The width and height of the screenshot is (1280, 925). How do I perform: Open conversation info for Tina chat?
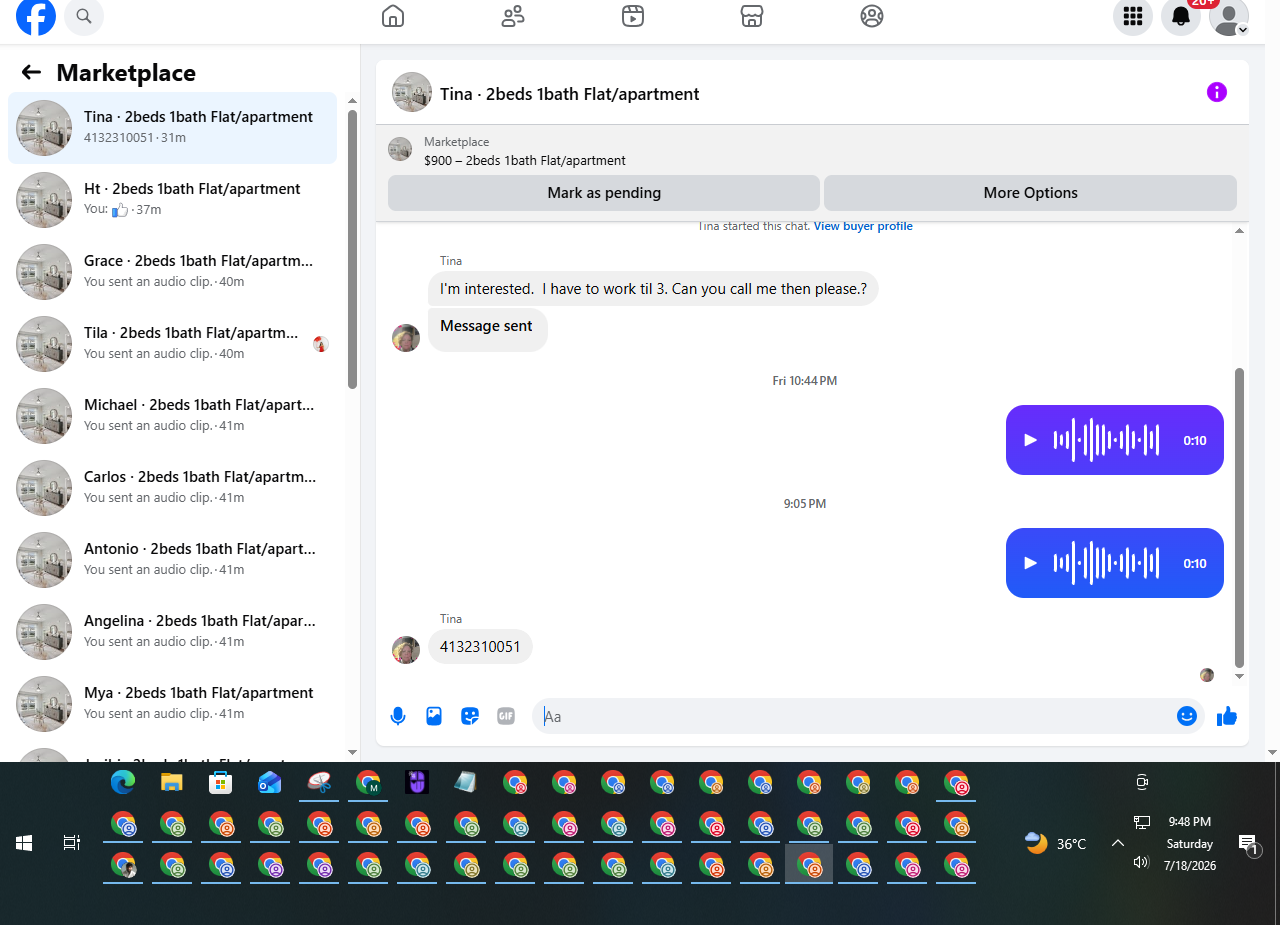(x=1217, y=92)
